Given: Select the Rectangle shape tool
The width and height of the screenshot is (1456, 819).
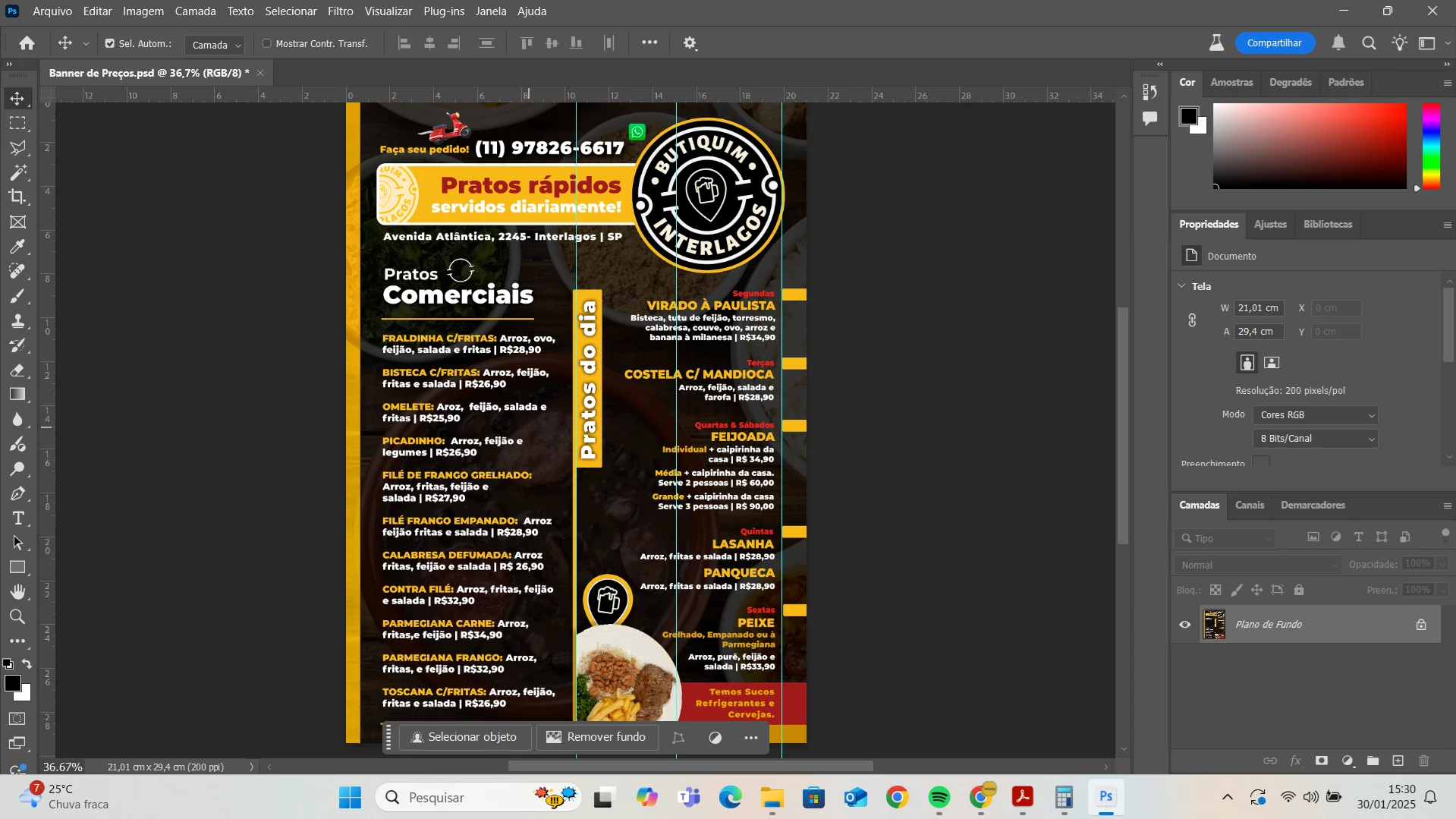Looking at the screenshot, I should coord(17,567).
